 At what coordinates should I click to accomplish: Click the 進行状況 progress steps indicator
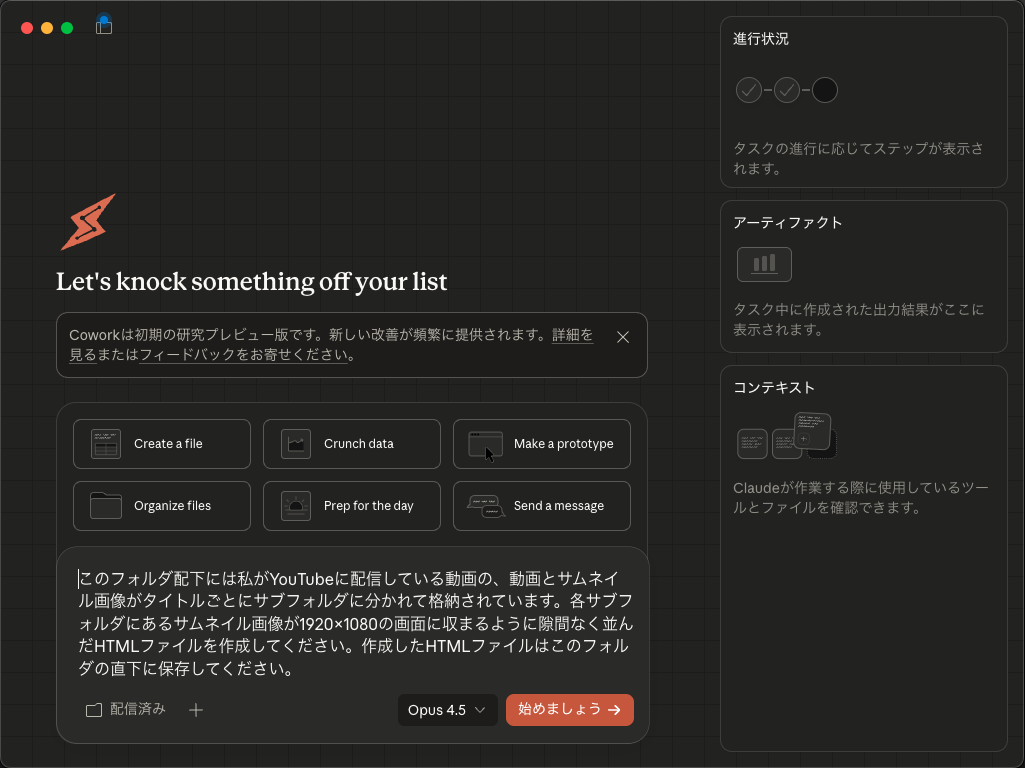786,91
